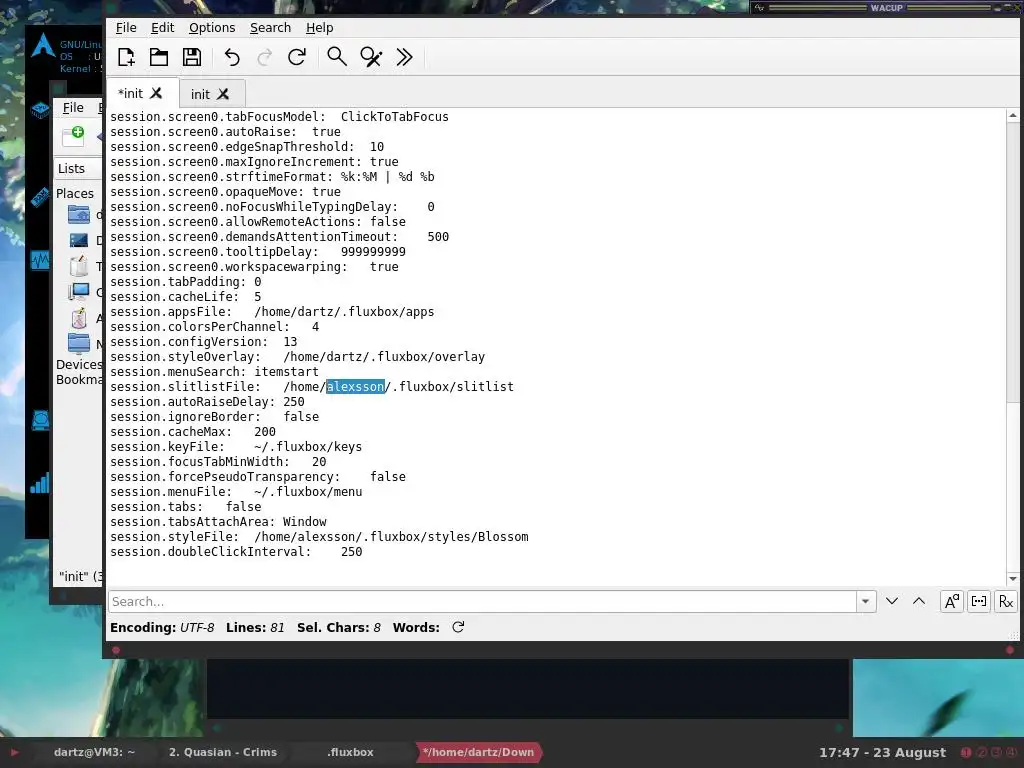This screenshot has height=768, width=1024.
Task: Click the RAM icon in system panel
Action: click(x=40, y=196)
